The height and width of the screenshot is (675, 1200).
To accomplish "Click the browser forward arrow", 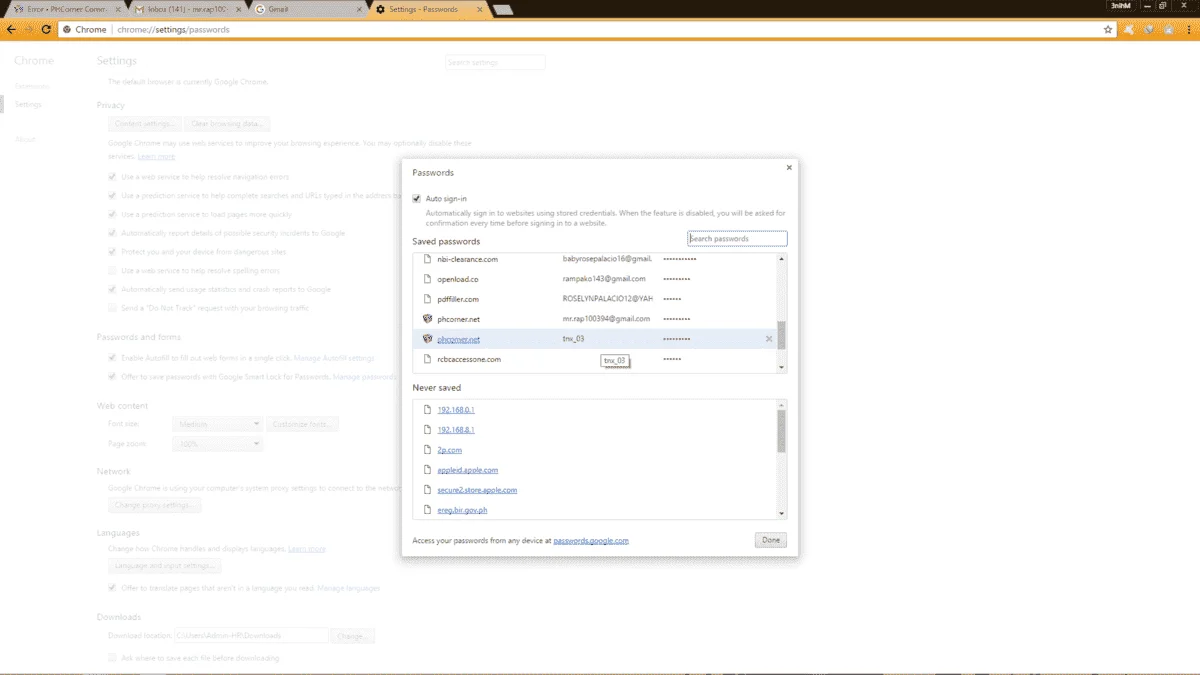I will click(x=29, y=29).
